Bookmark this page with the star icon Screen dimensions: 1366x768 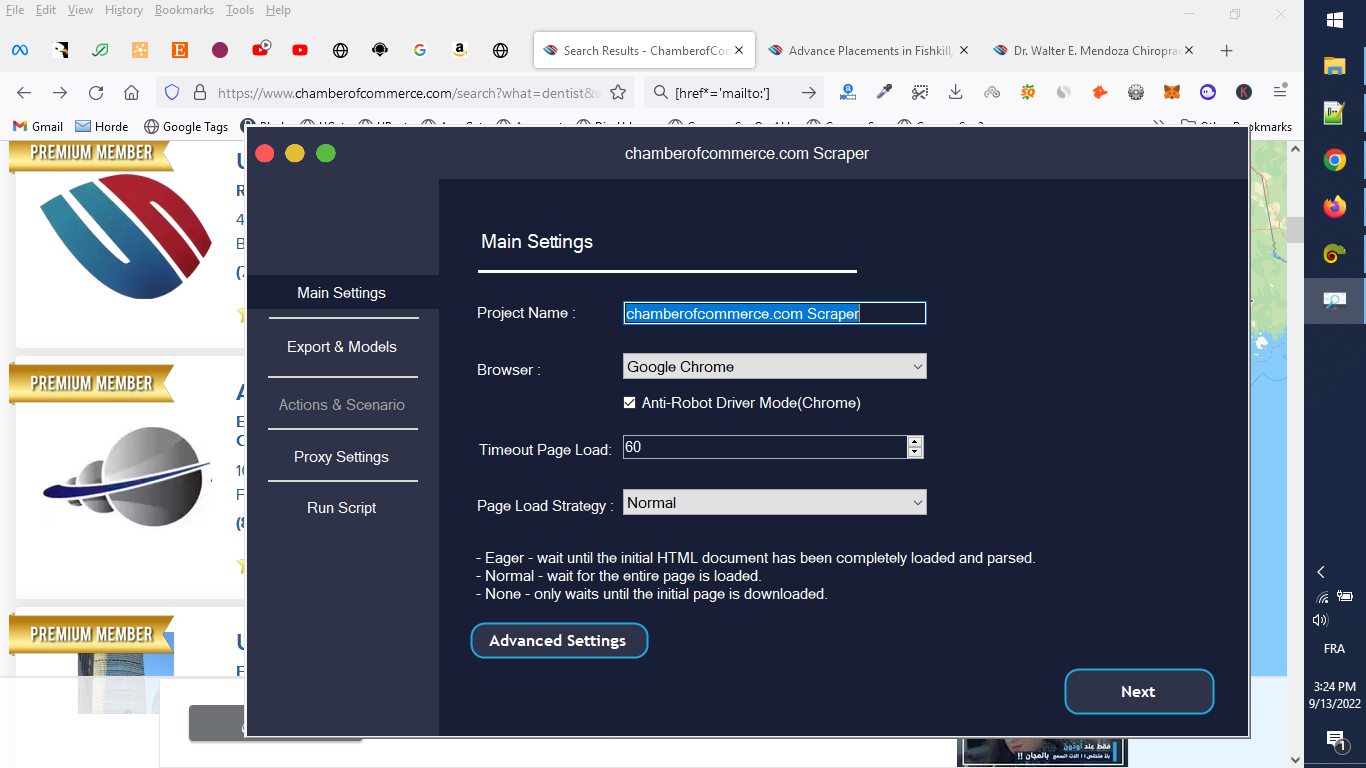pyautogui.click(x=618, y=93)
